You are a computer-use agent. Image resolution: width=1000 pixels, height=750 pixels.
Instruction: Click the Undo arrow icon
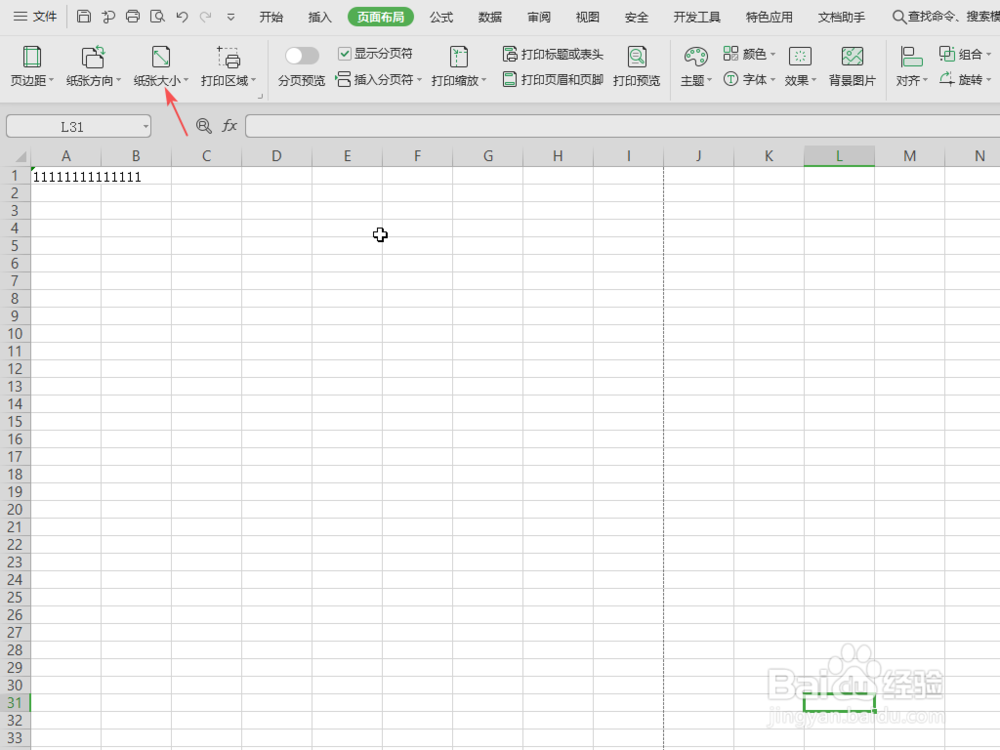click(x=182, y=17)
